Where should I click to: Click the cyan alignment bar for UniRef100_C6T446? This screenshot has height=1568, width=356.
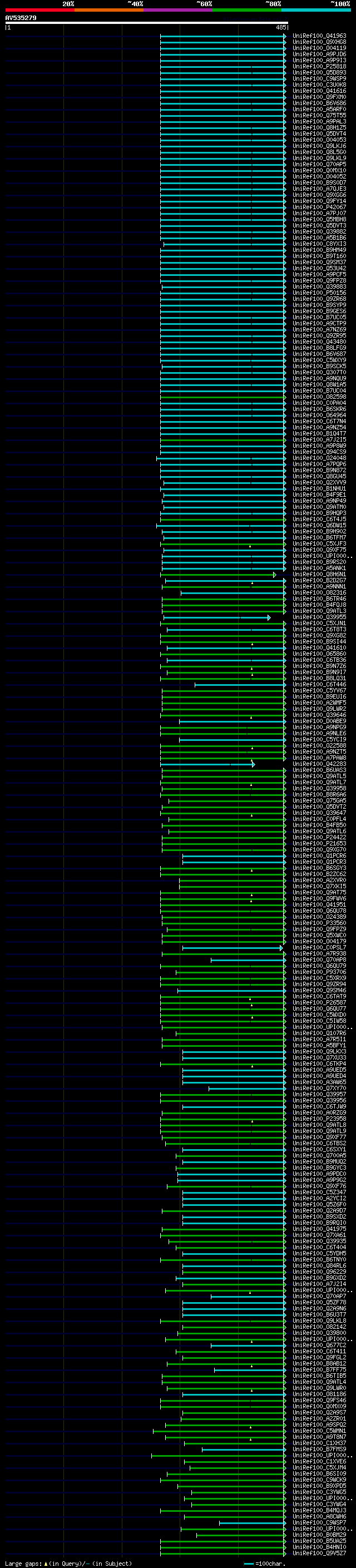(240, 685)
